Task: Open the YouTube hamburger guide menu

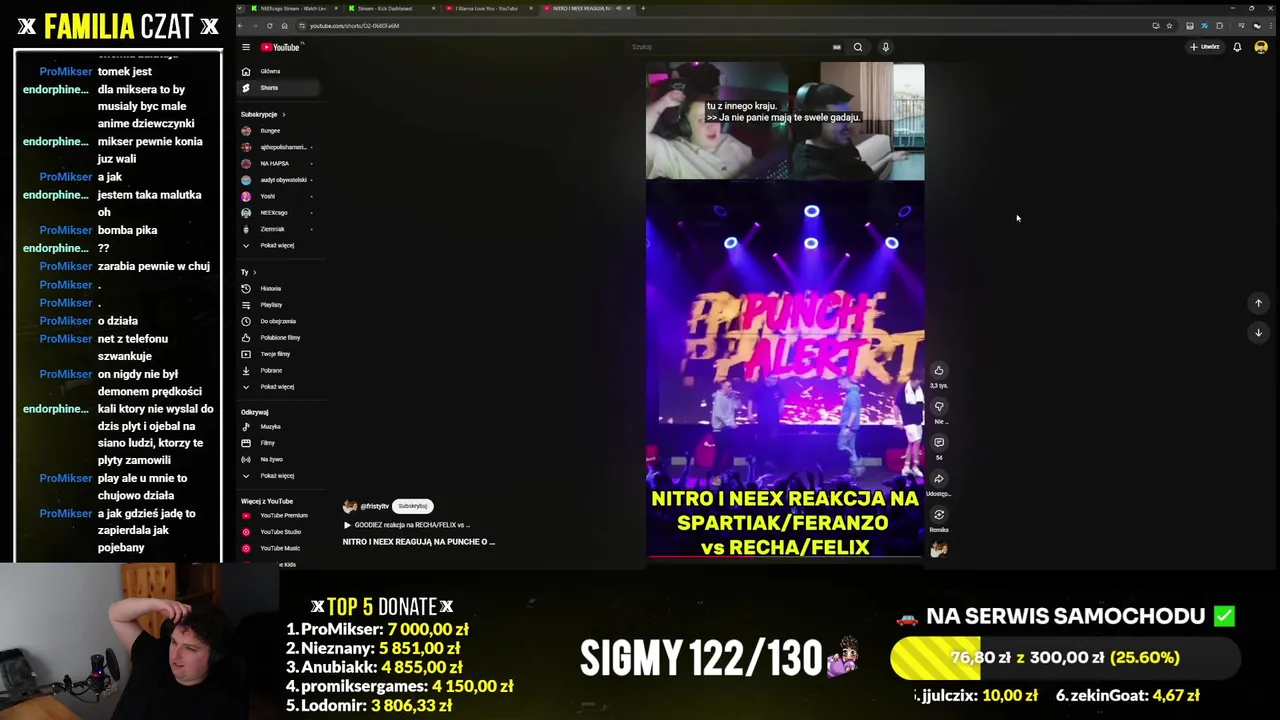Action: (x=246, y=47)
